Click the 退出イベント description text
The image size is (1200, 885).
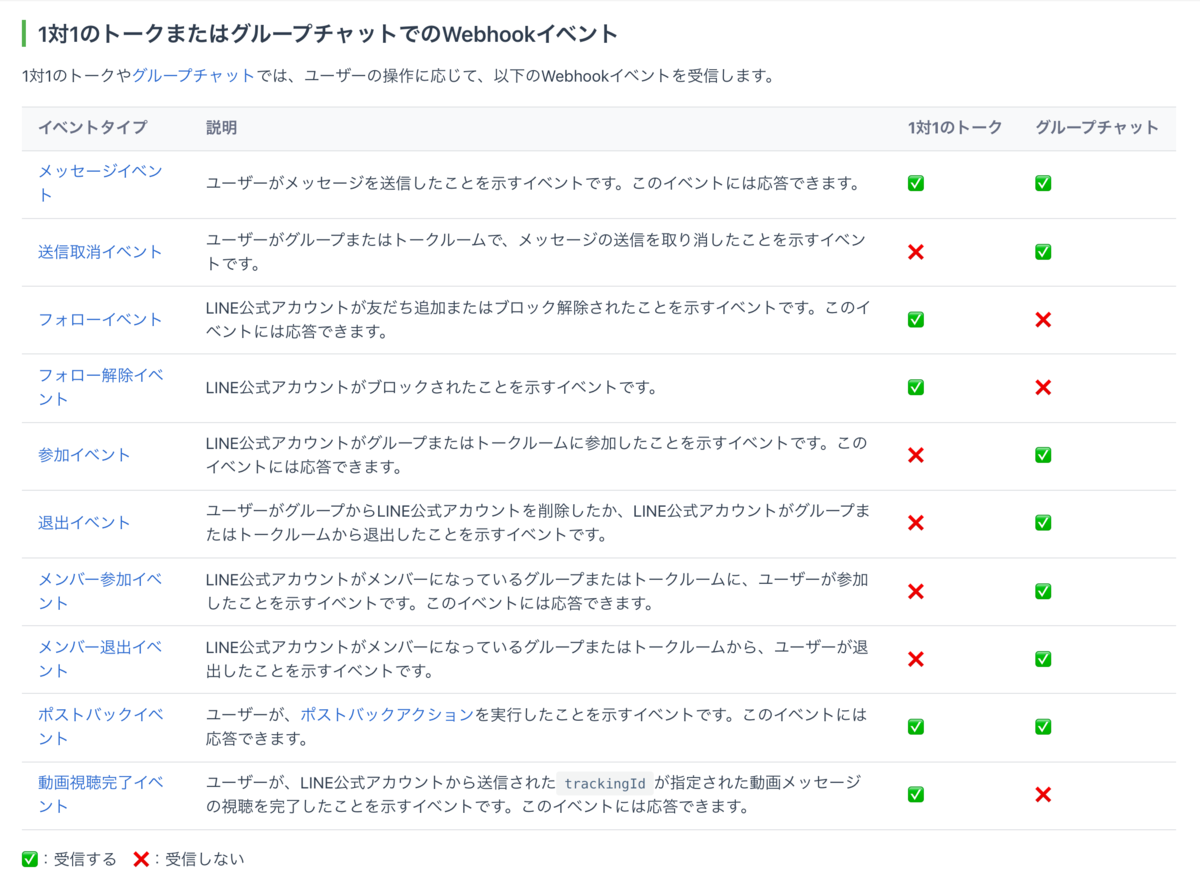537,523
